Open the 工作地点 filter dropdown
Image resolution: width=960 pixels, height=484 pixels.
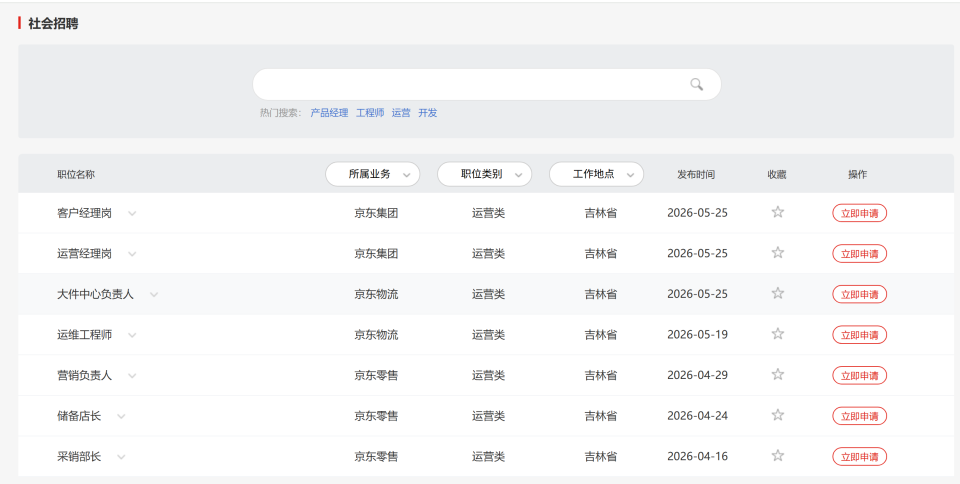596,174
